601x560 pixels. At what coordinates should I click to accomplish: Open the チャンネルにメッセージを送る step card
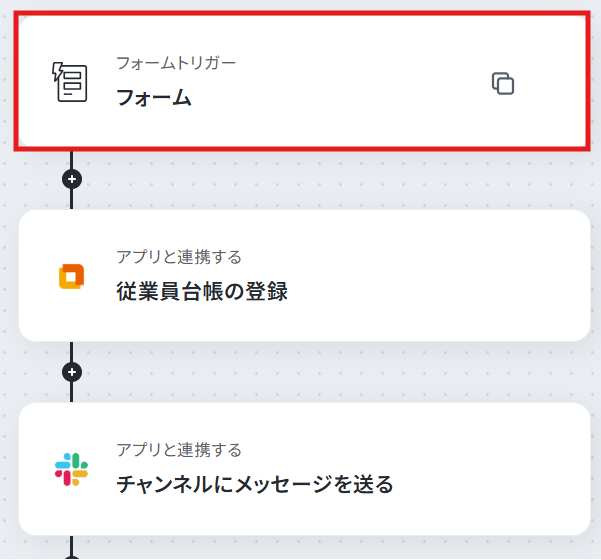click(x=304, y=469)
